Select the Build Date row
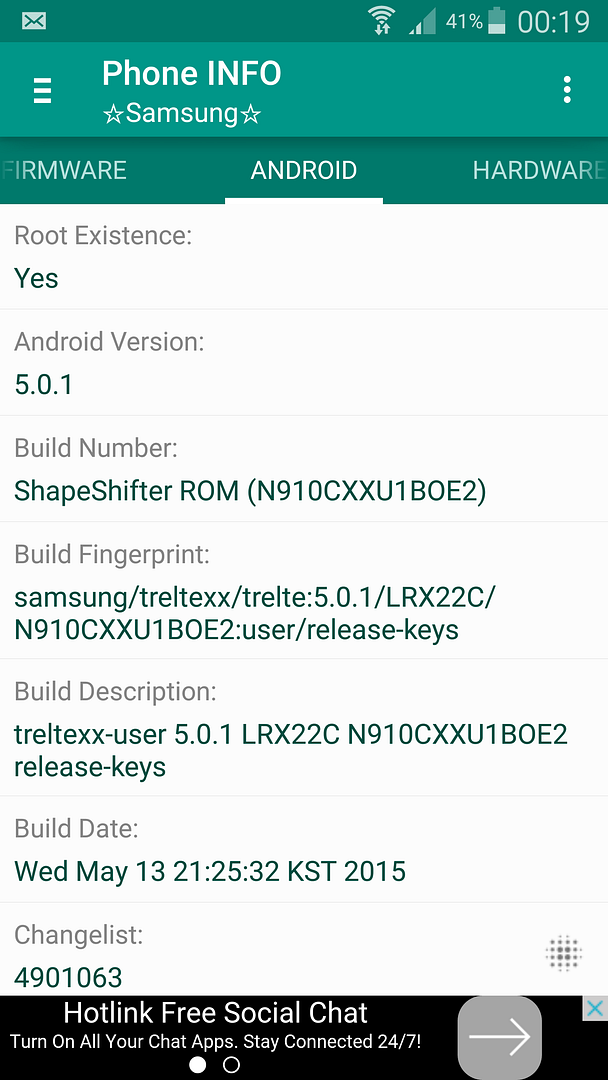This screenshot has height=1080, width=608. click(304, 850)
